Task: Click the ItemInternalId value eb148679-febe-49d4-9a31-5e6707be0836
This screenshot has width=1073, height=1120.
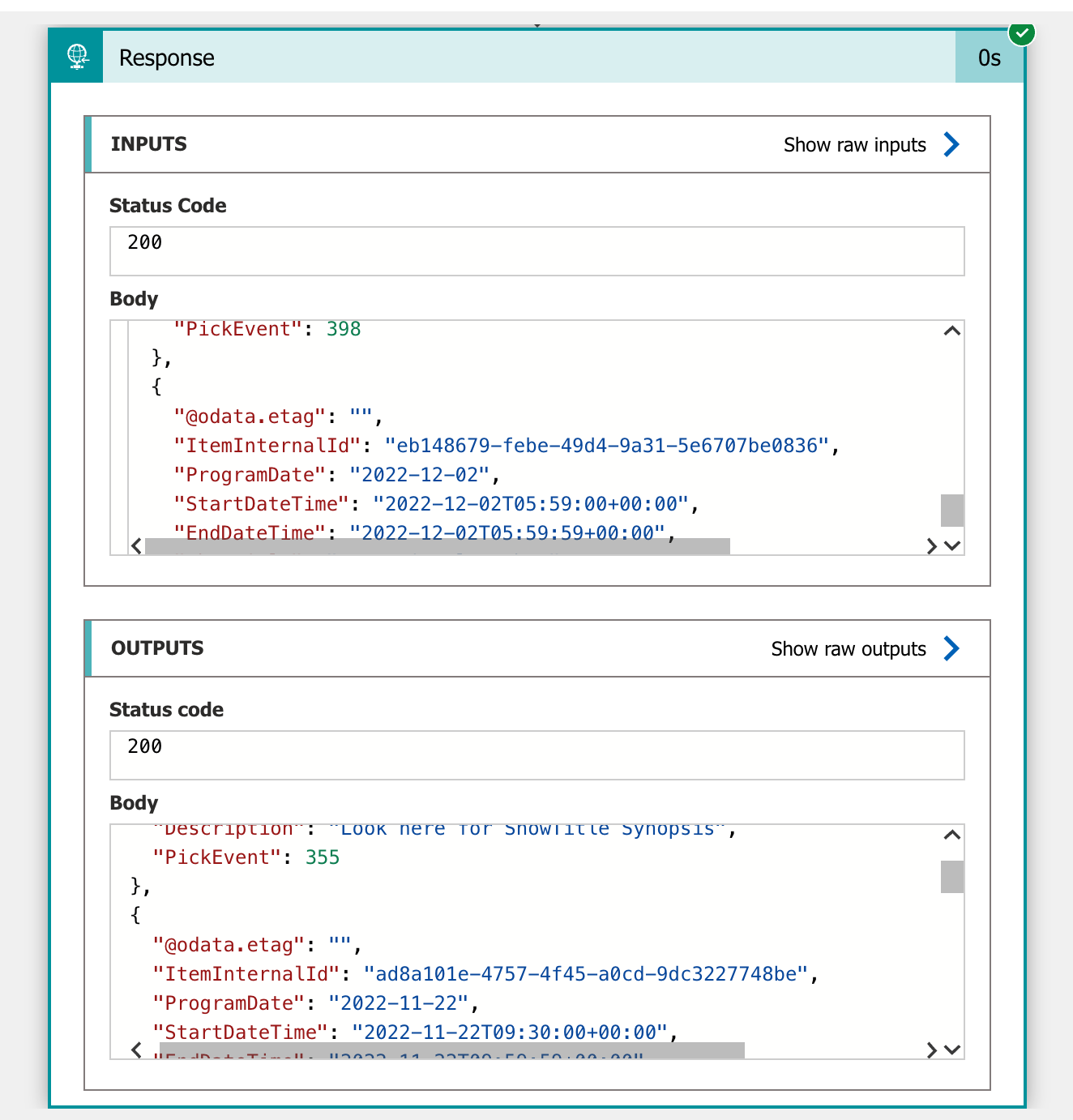Action: pos(606,446)
